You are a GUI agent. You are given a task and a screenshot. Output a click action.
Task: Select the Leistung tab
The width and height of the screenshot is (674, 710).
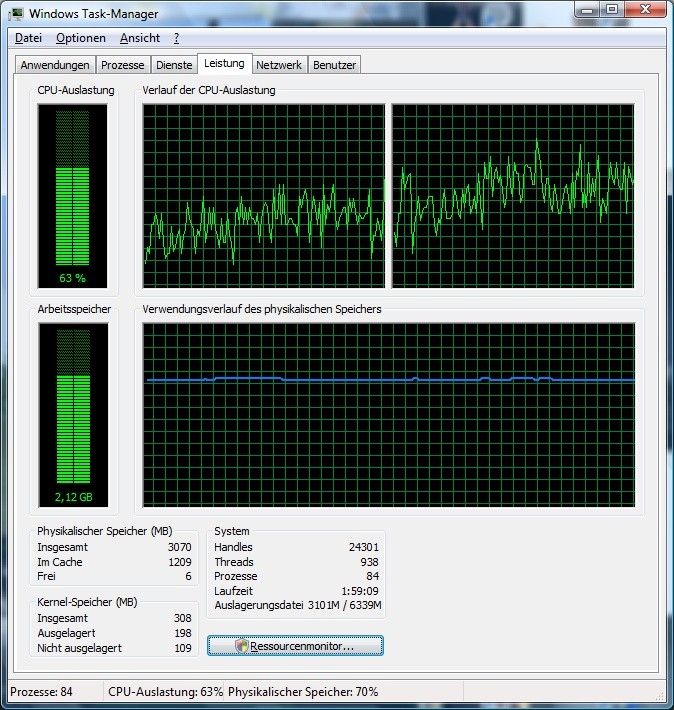[224, 64]
